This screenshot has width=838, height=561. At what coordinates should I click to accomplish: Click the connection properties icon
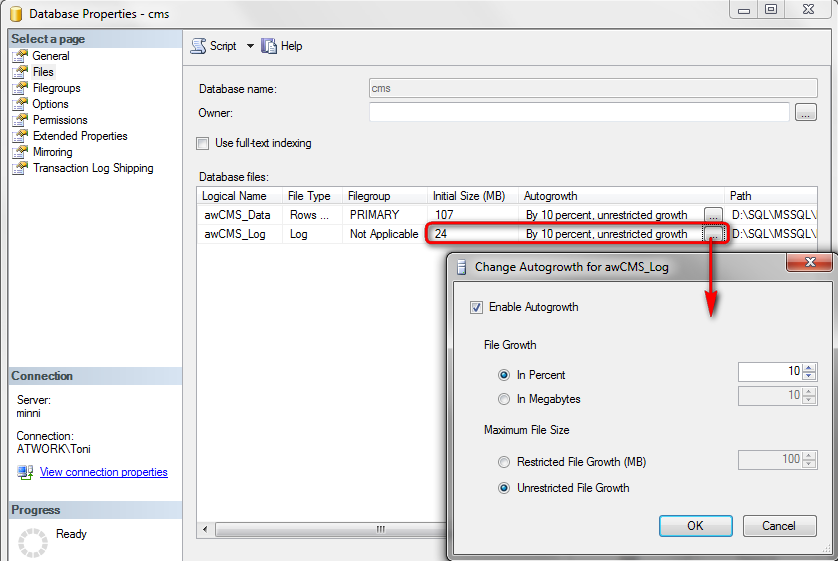click(24, 472)
